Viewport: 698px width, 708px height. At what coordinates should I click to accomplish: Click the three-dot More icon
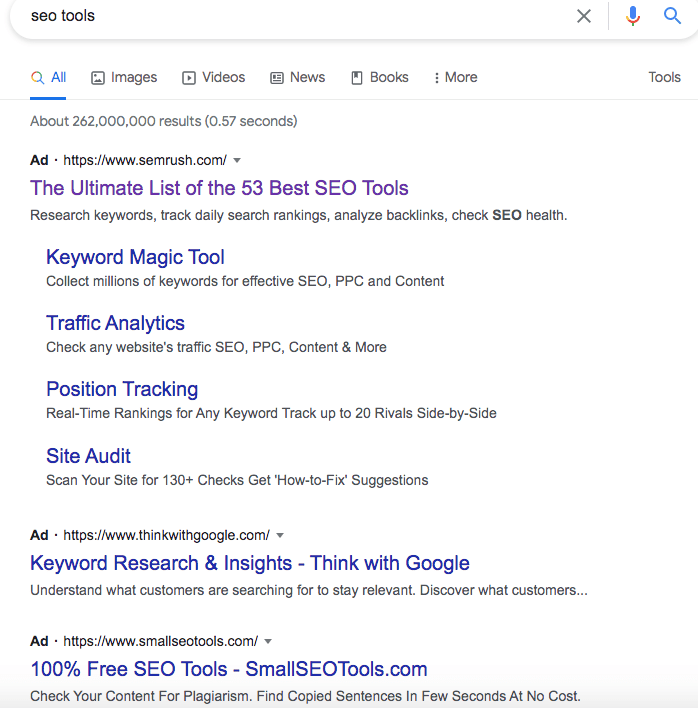[436, 78]
